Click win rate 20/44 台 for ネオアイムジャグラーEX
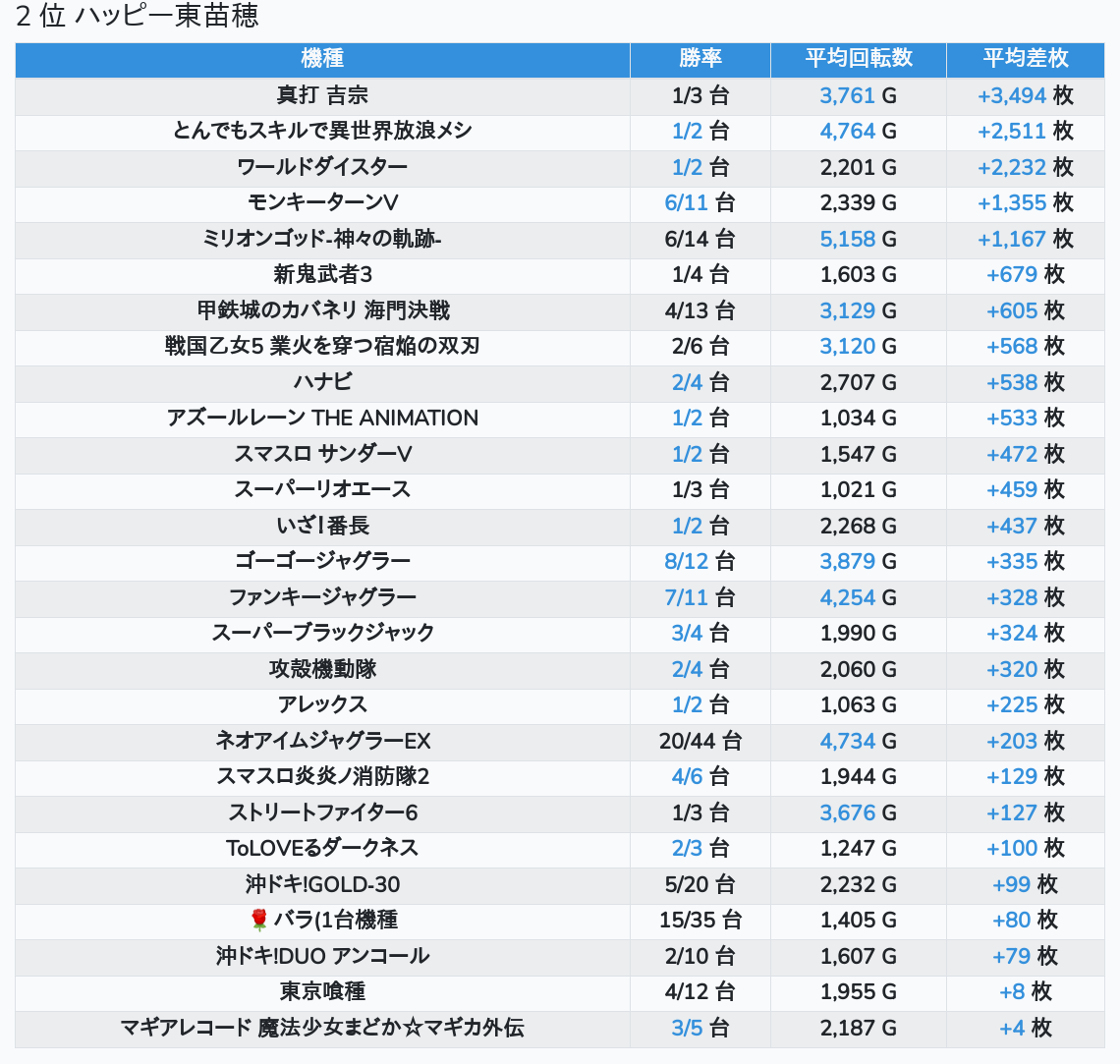1120x1064 pixels. click(700, 741)
